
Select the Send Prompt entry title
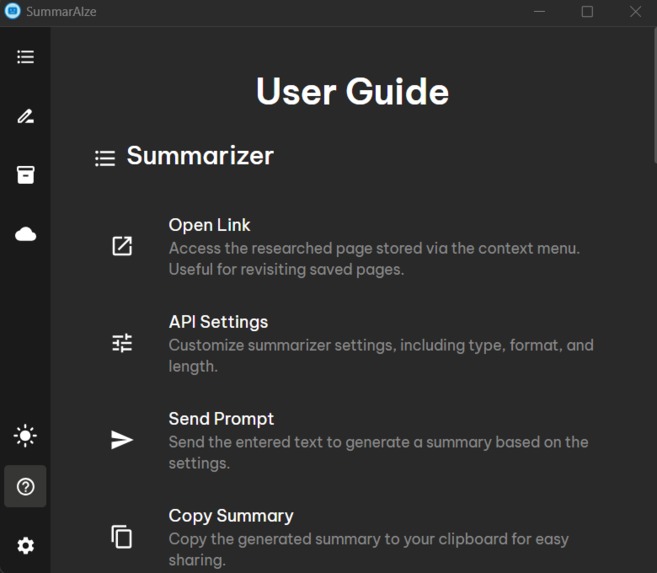(x=221, y=419)
